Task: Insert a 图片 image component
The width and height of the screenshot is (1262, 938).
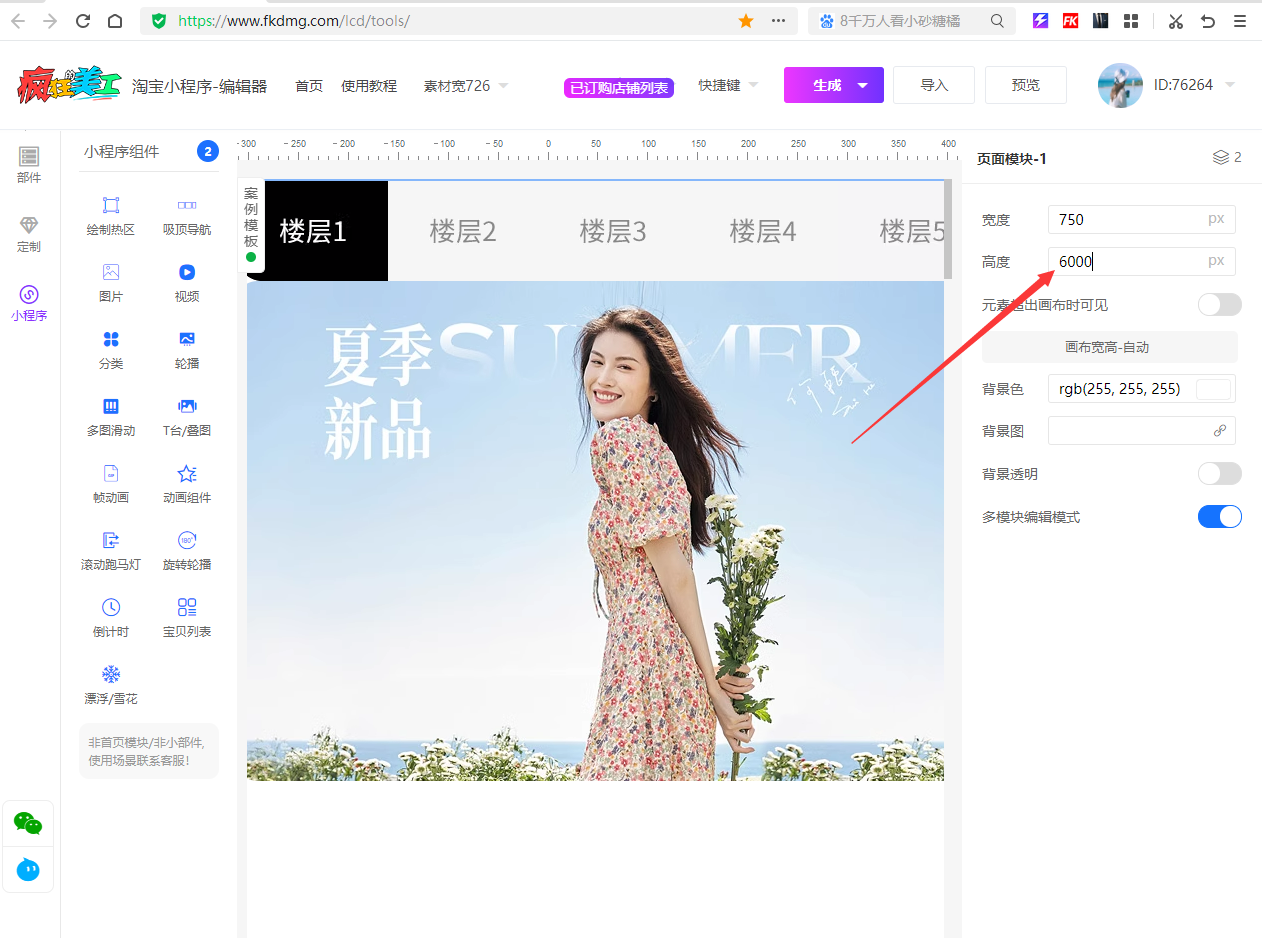Action: pos(111,283)
